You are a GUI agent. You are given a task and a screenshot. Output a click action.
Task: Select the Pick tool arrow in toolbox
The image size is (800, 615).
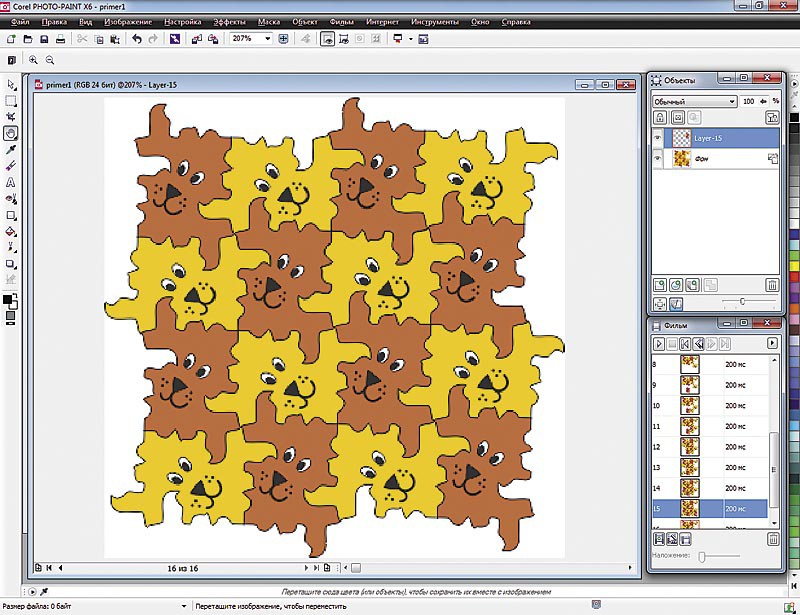click(11, 85)
